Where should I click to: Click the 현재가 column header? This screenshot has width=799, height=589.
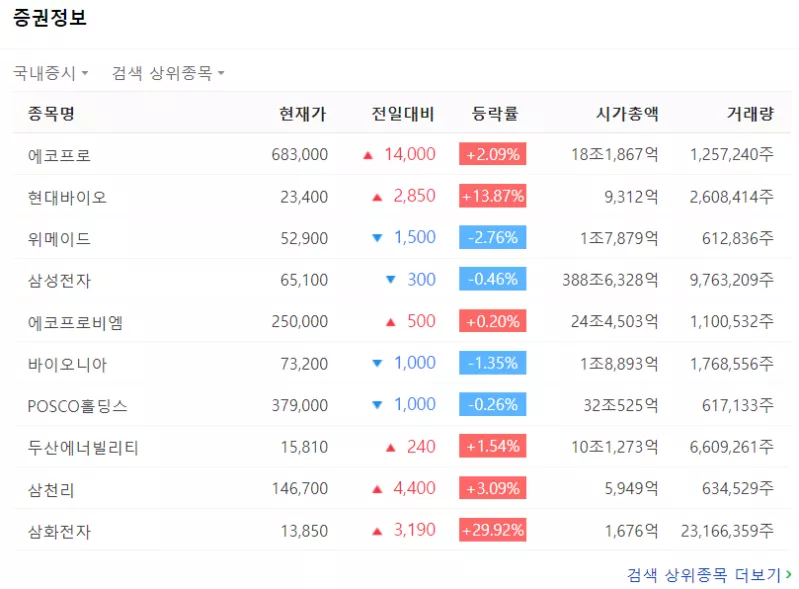click(302, 113)
